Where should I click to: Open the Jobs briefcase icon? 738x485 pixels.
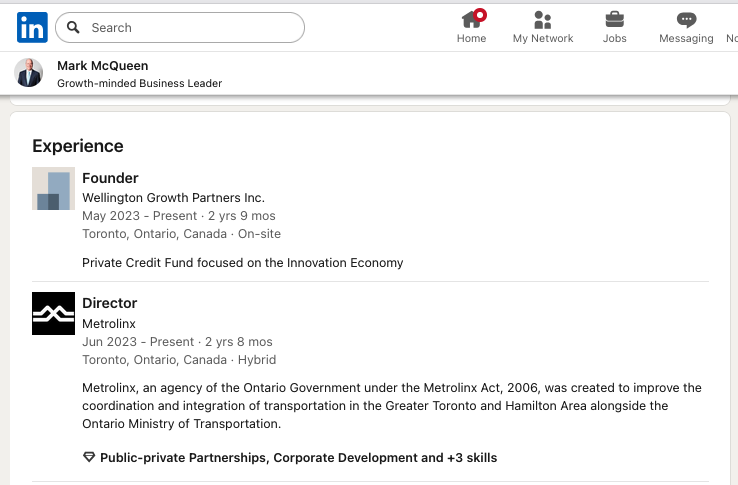pos(614,19)
